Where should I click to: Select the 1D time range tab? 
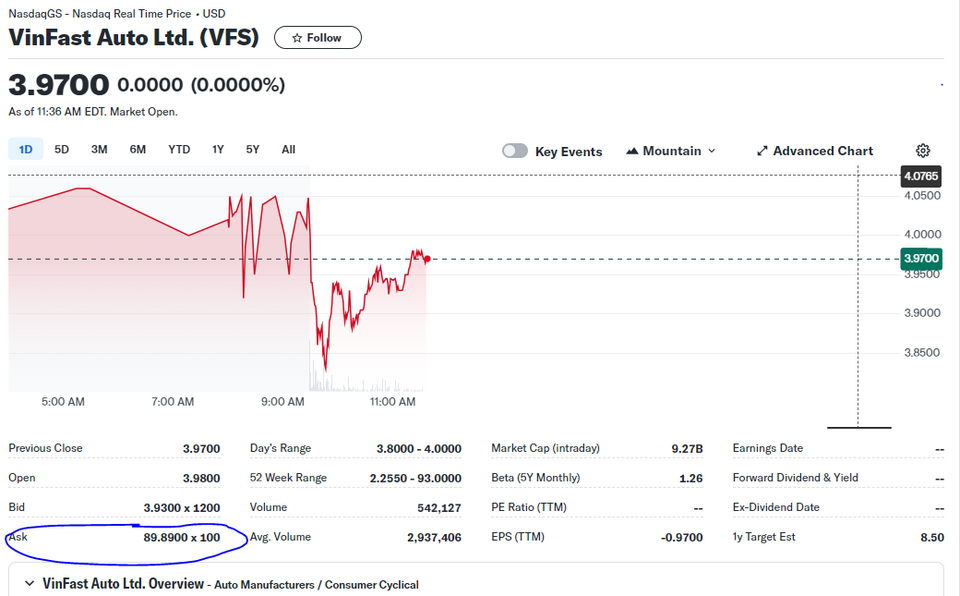[26, 149]
